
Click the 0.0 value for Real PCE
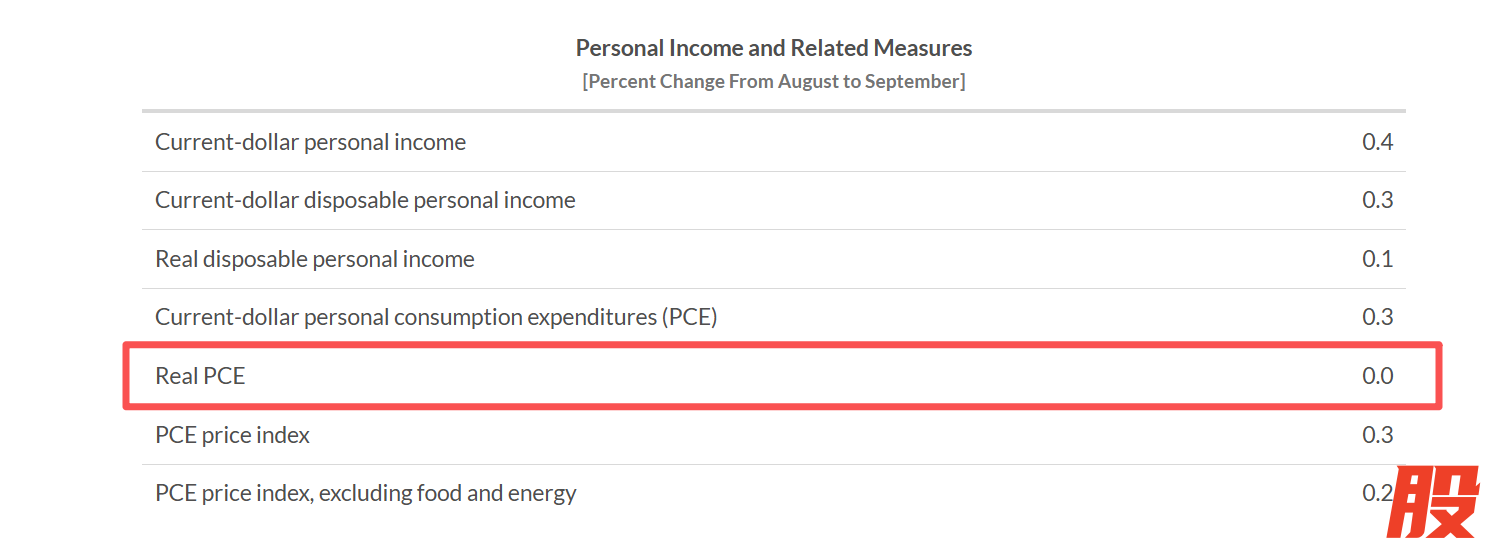coord(1377,376)
